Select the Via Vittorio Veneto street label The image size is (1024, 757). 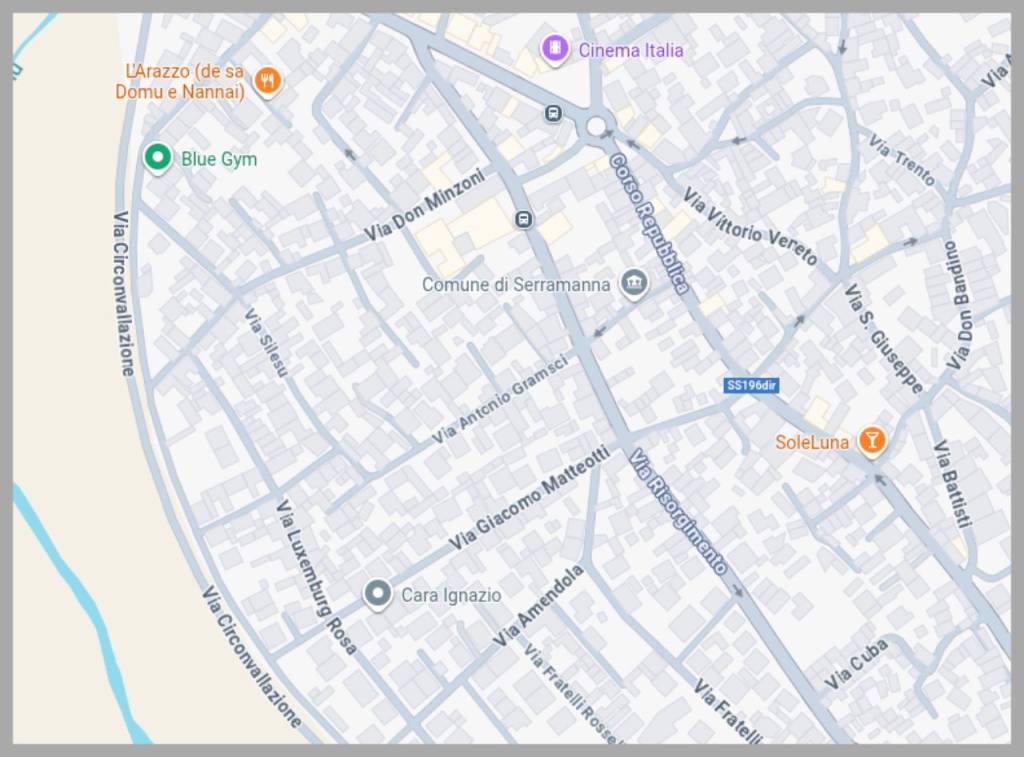tap(750, 227)
